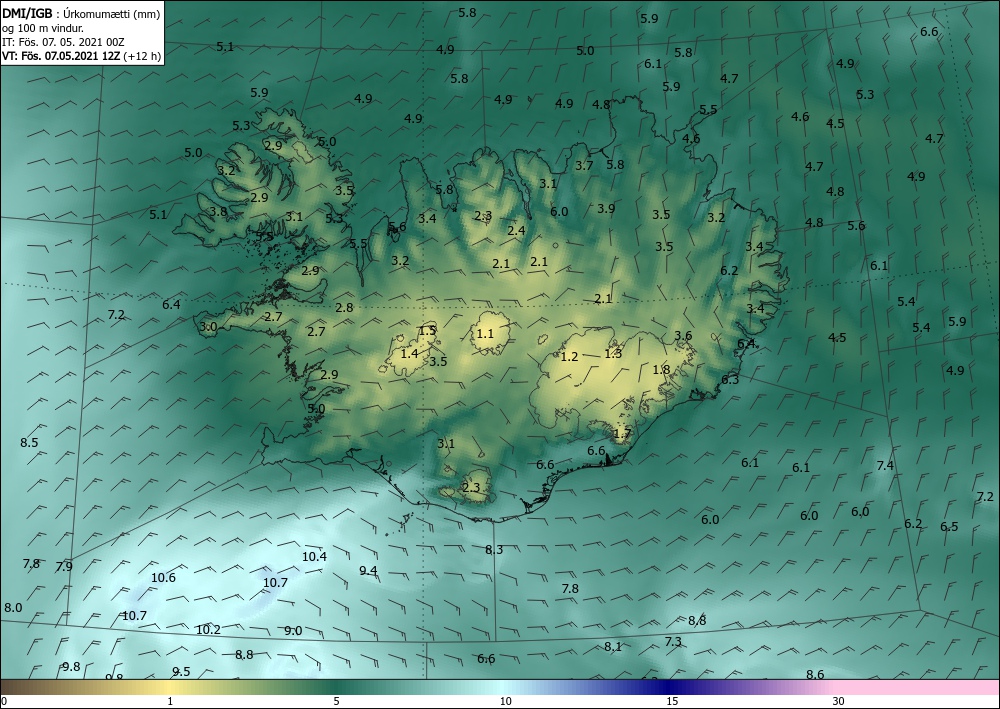Click the map value "7.3"
The height and width of the screenshot is (709, 1000).
[673, 642]
